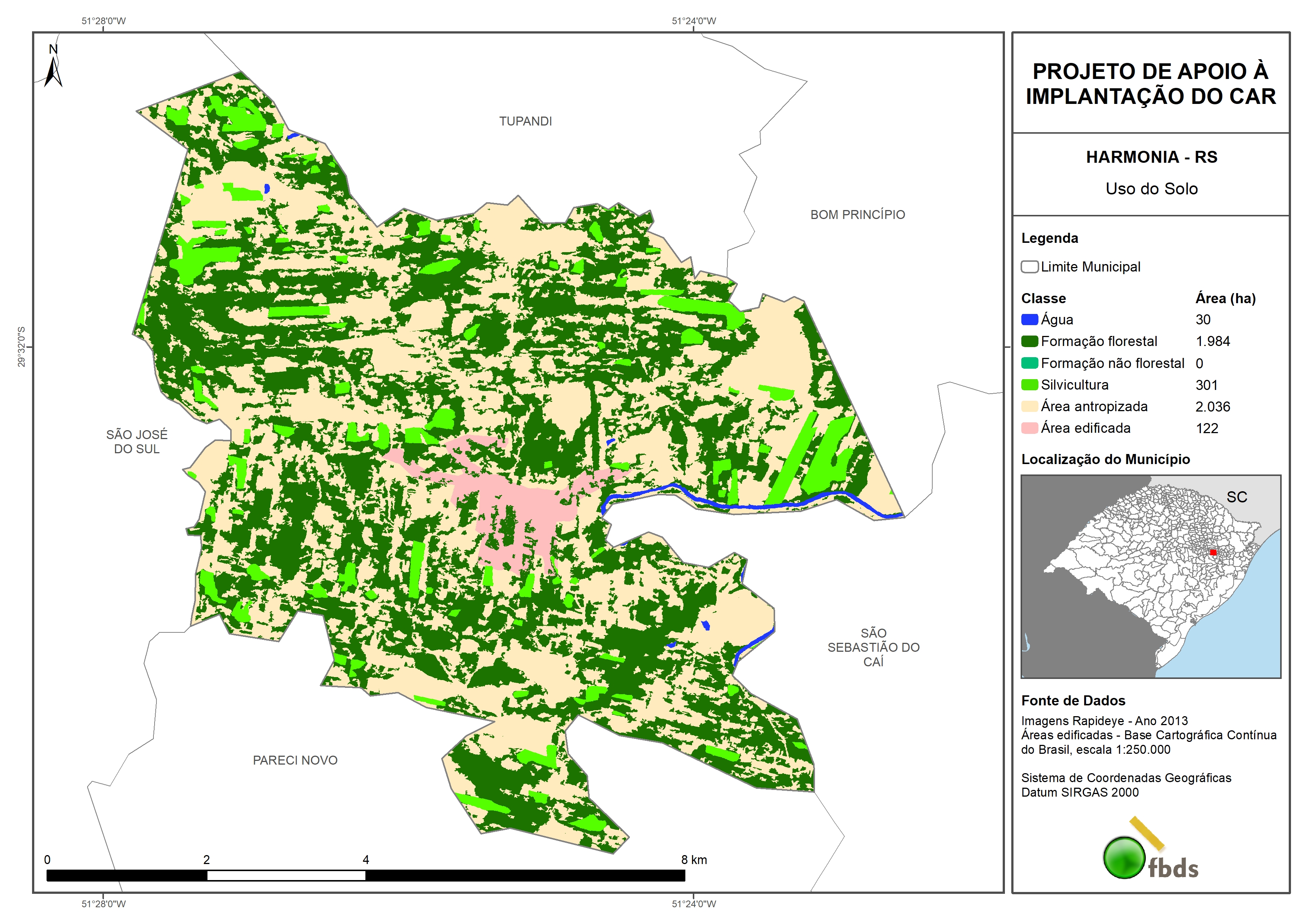
Task: Click the SÃO SEBASTIÃO DO CAÍ label
Action: 873,647
